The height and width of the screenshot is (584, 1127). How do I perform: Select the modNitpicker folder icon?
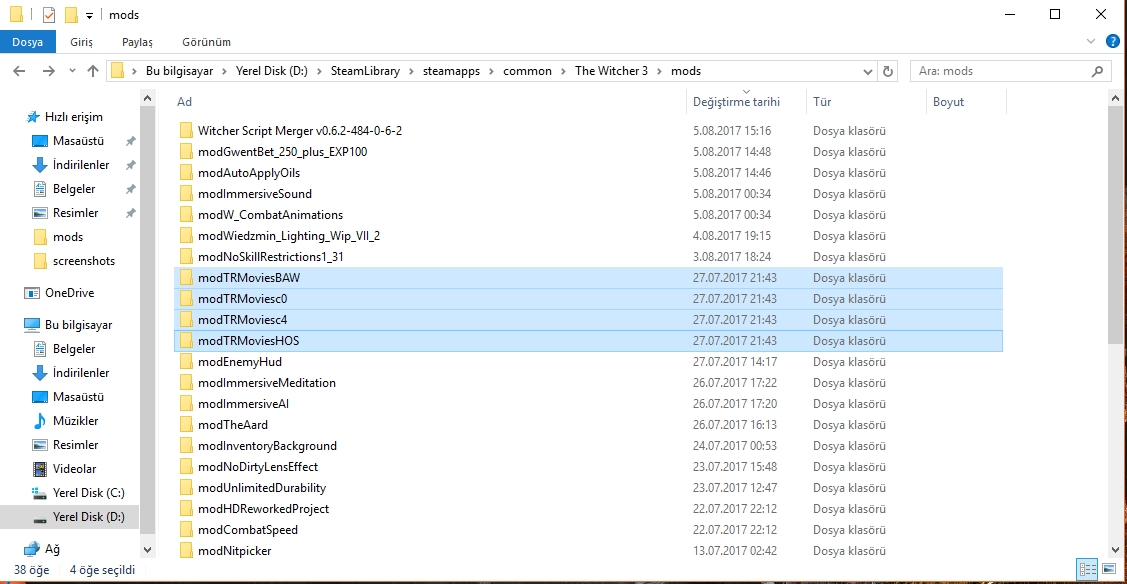[186, 551]
